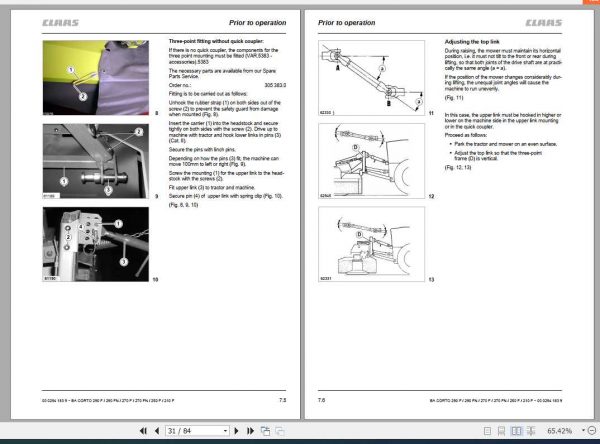600x444 pixels.
Task: Click figure 8 rubber strap photo
Action: (96, 78)
